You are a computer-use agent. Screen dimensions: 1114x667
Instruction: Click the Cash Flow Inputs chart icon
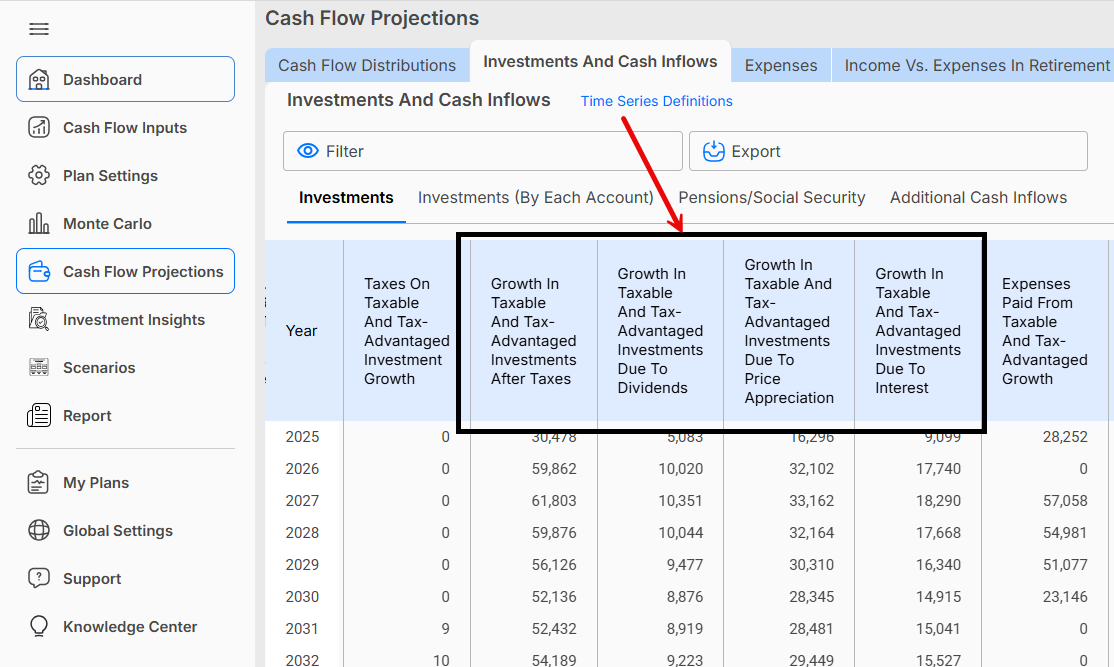click(x=39, y=128)
